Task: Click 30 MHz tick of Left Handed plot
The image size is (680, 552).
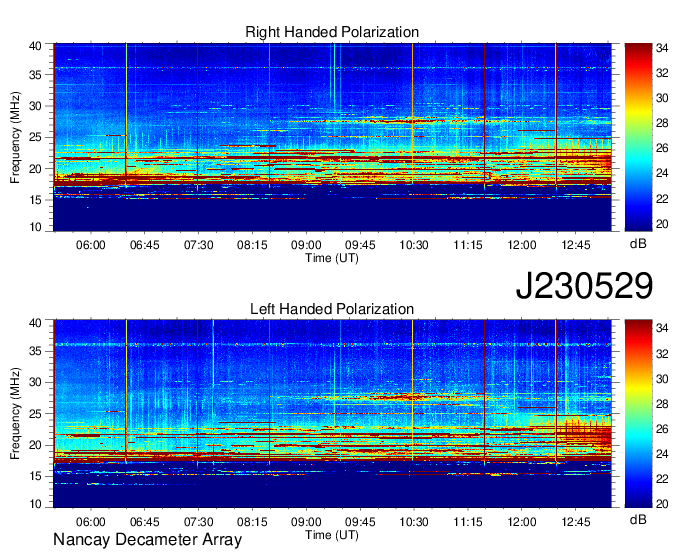Action: click(35, 382)
